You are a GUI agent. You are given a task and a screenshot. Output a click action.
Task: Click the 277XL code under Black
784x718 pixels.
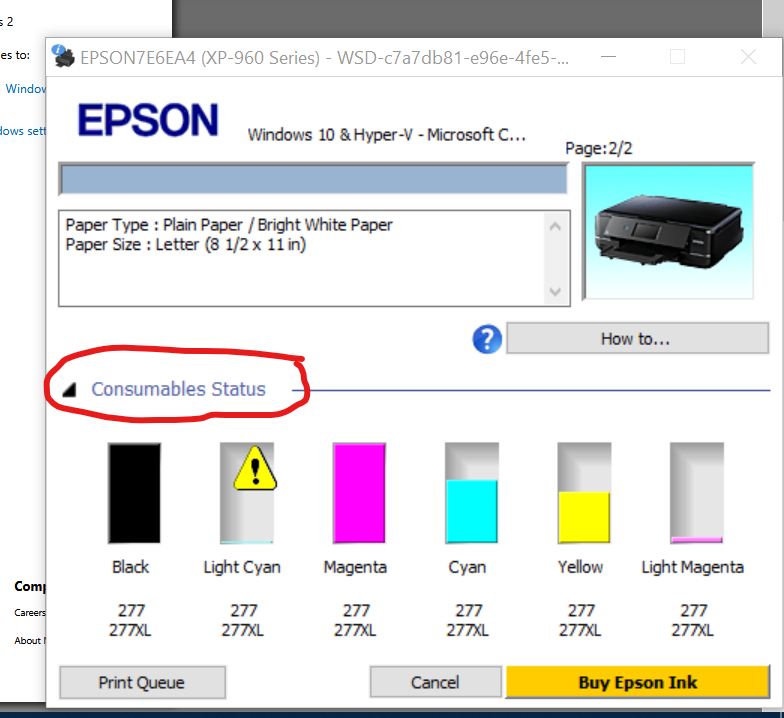click(x=130, y=630)
